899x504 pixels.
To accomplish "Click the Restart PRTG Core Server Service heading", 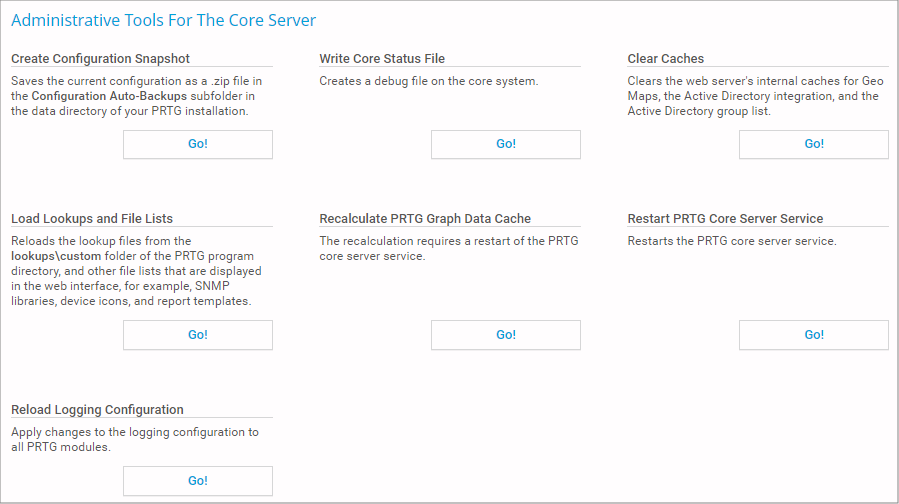I will [x=725, y=219].
